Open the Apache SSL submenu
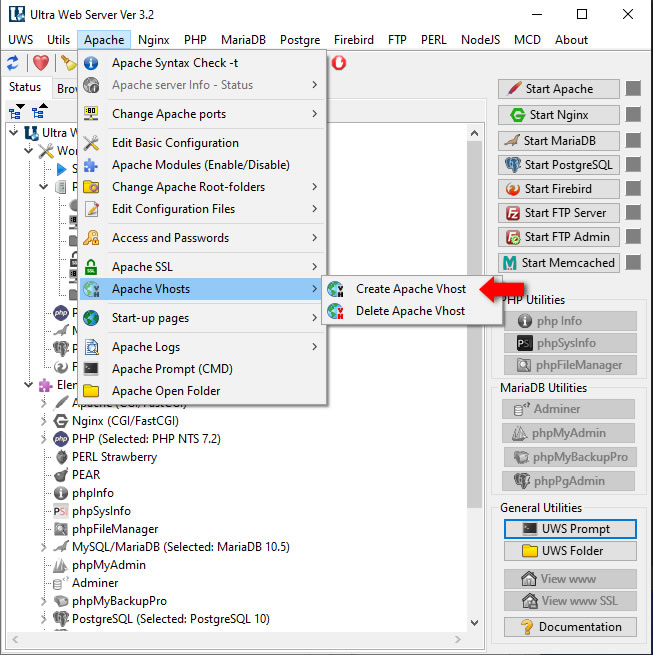The width and height of the screenshot is (653, 655). point(203,267)
